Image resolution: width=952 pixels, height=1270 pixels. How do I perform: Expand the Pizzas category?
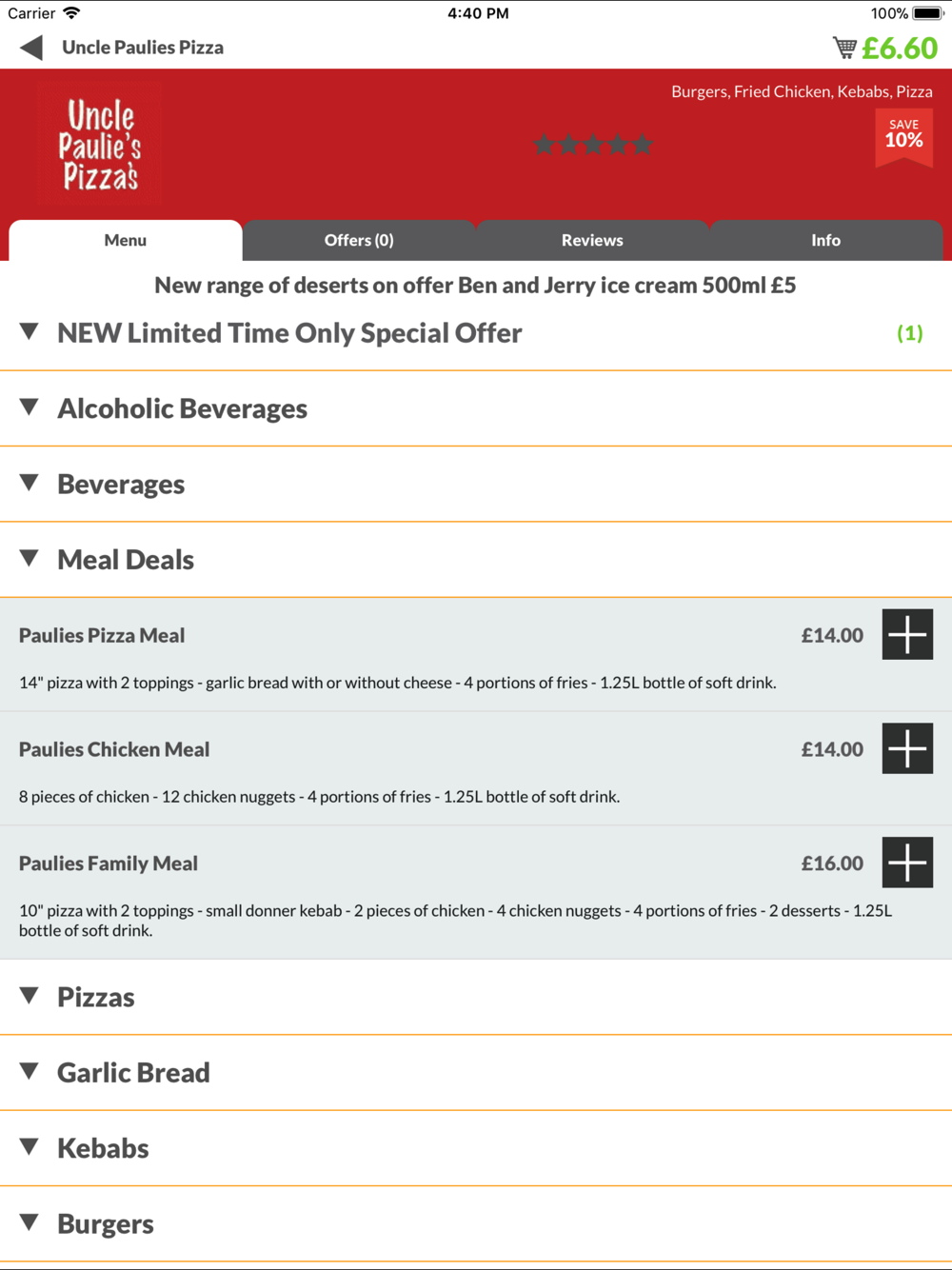click(476, 997)
